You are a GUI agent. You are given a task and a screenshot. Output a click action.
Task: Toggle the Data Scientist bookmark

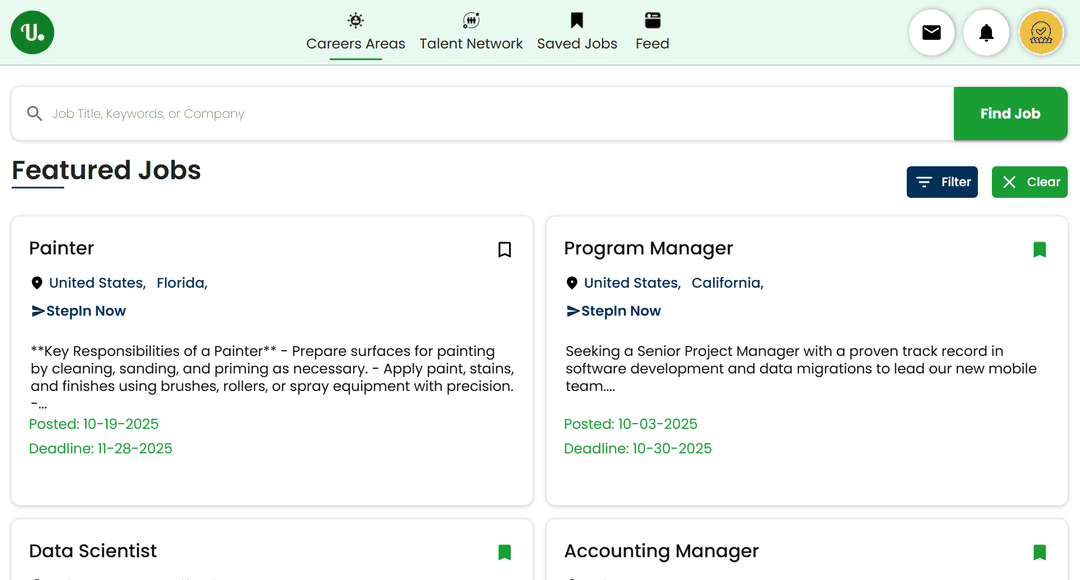(x=505, y=552)
